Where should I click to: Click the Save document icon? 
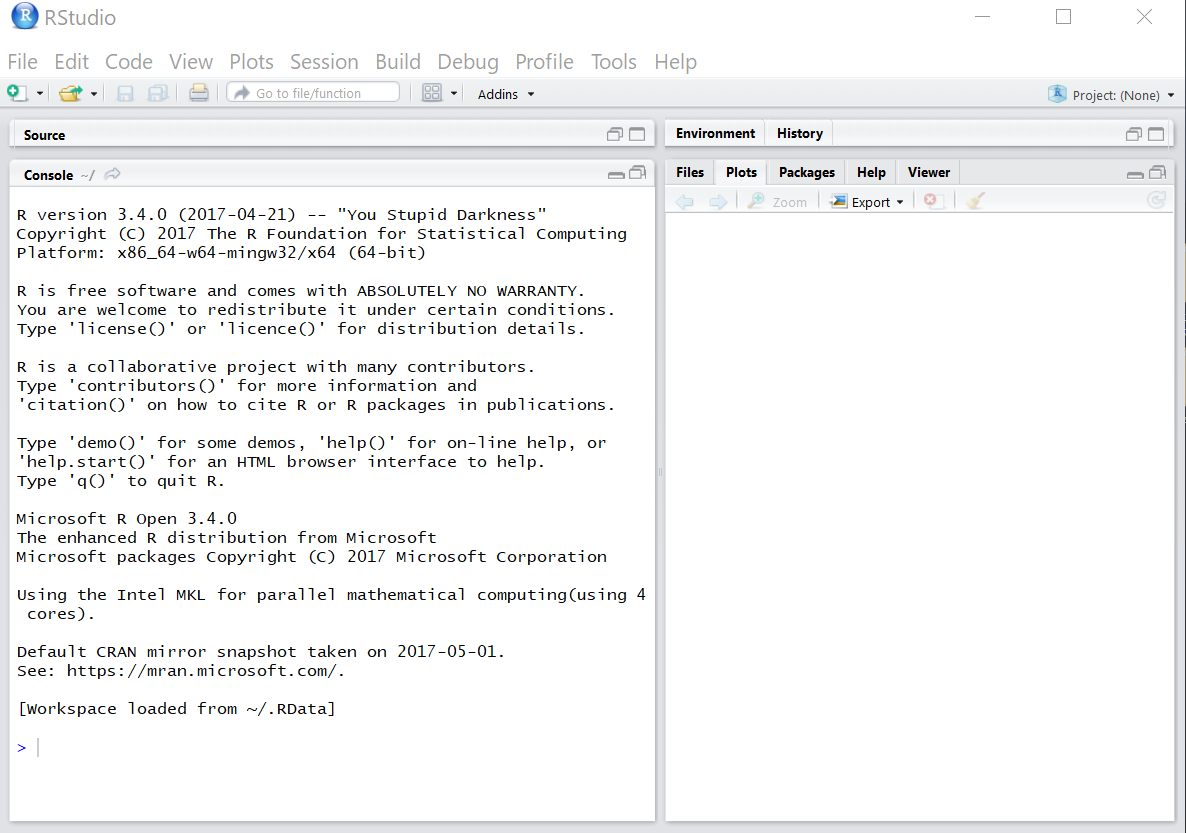click(125, 93)
